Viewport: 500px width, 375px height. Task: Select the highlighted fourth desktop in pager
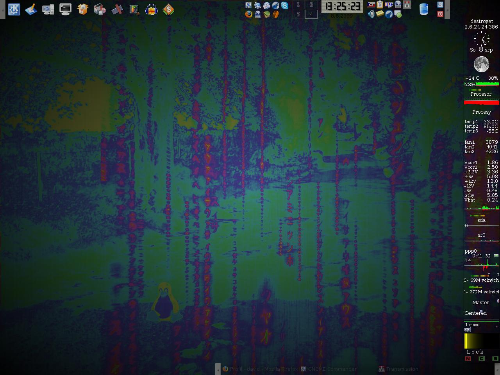click(311, 14)
